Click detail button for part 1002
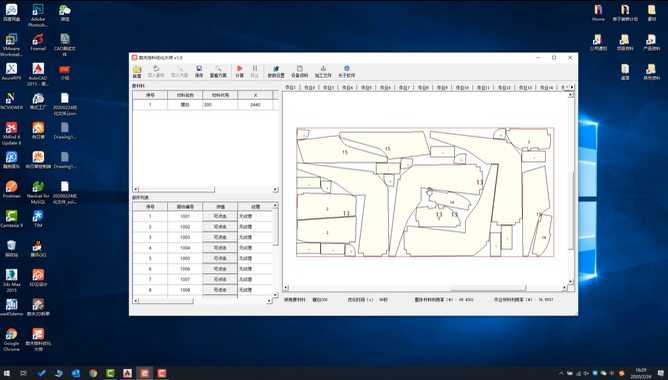Screen dimensions: 668x380 [x=220, y=227]
